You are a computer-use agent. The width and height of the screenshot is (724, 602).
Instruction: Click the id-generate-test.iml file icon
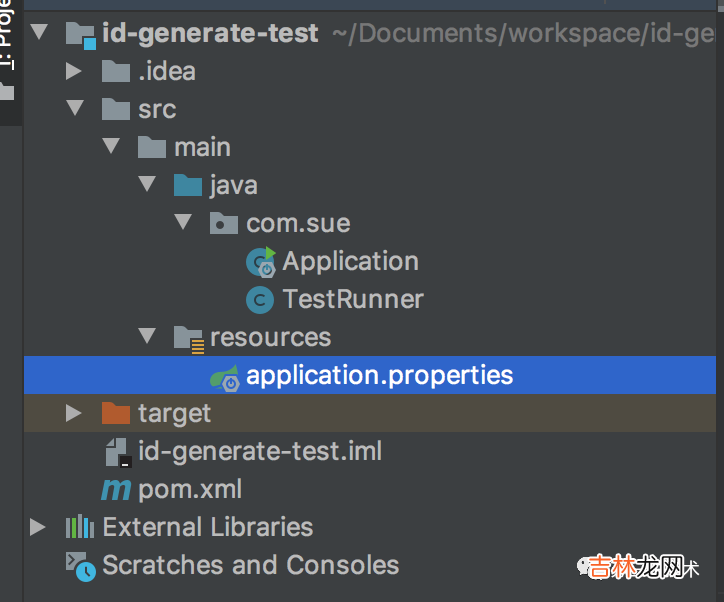[117, 452]
